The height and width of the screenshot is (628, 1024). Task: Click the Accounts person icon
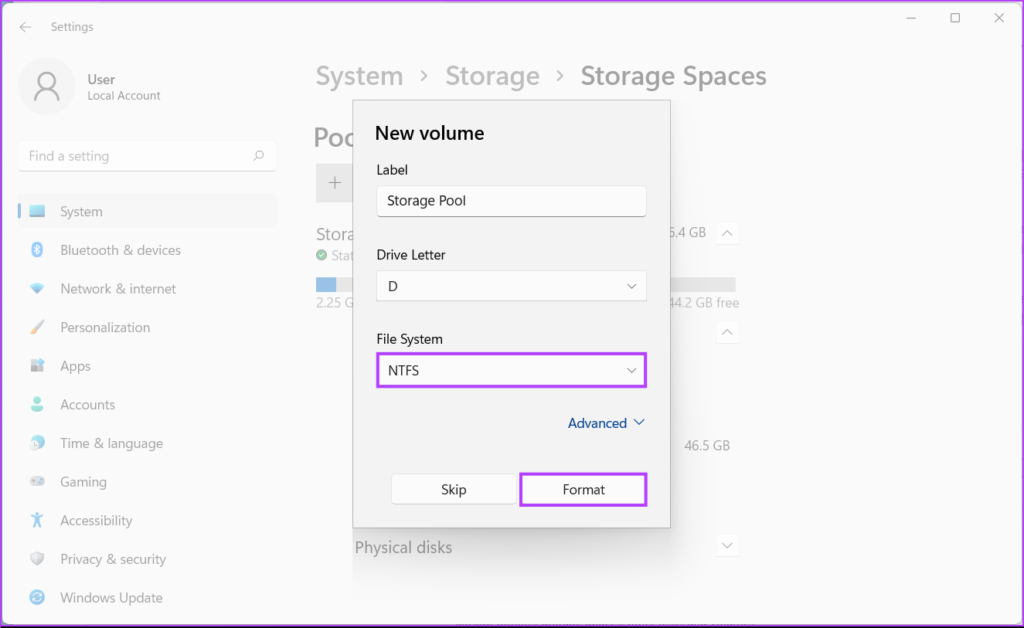[x=37, y=405]
